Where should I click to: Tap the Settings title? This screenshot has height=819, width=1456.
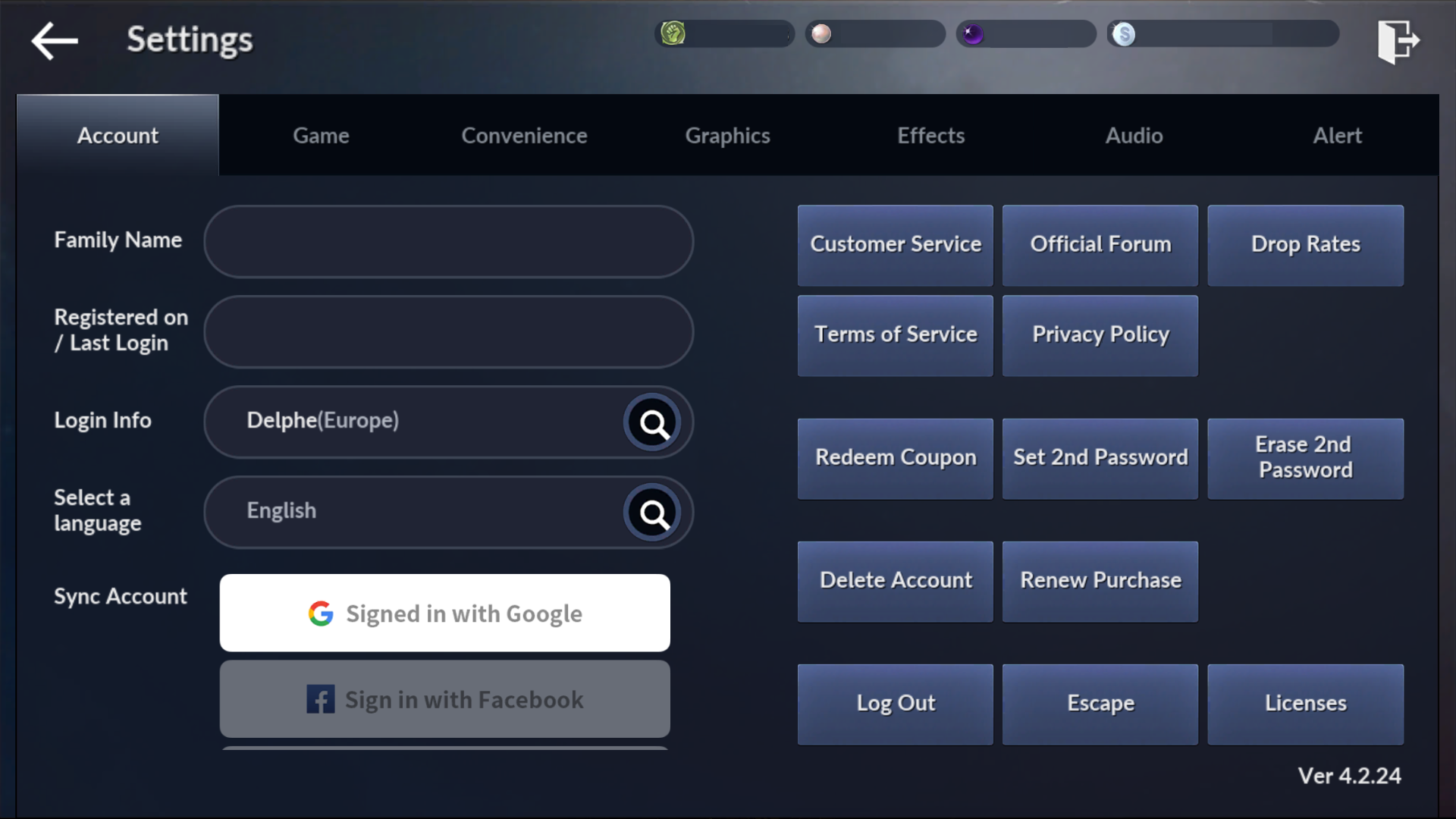coord(190,39)
